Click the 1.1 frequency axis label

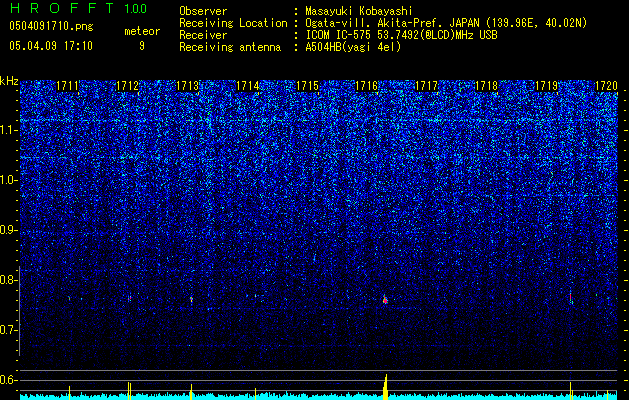coord(8,130)
